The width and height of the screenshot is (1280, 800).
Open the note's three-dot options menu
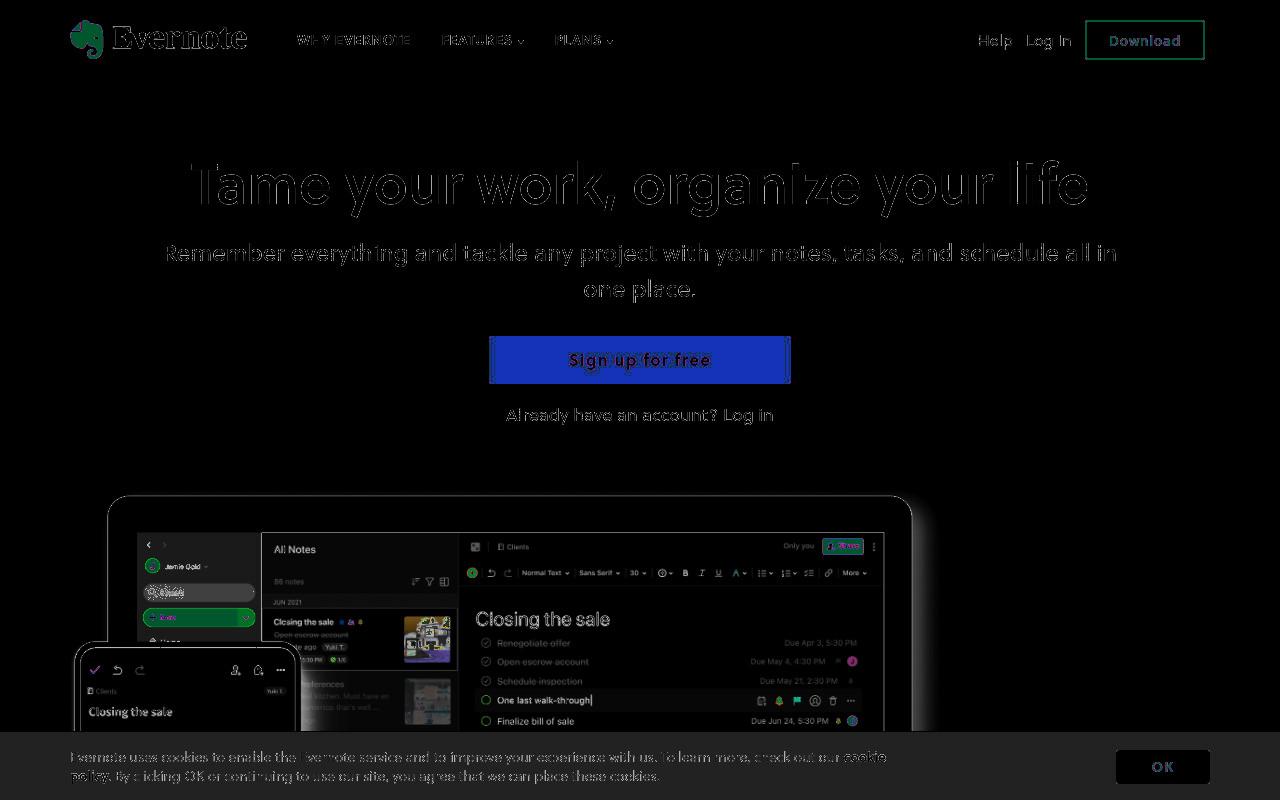click(x=874, y=546)
